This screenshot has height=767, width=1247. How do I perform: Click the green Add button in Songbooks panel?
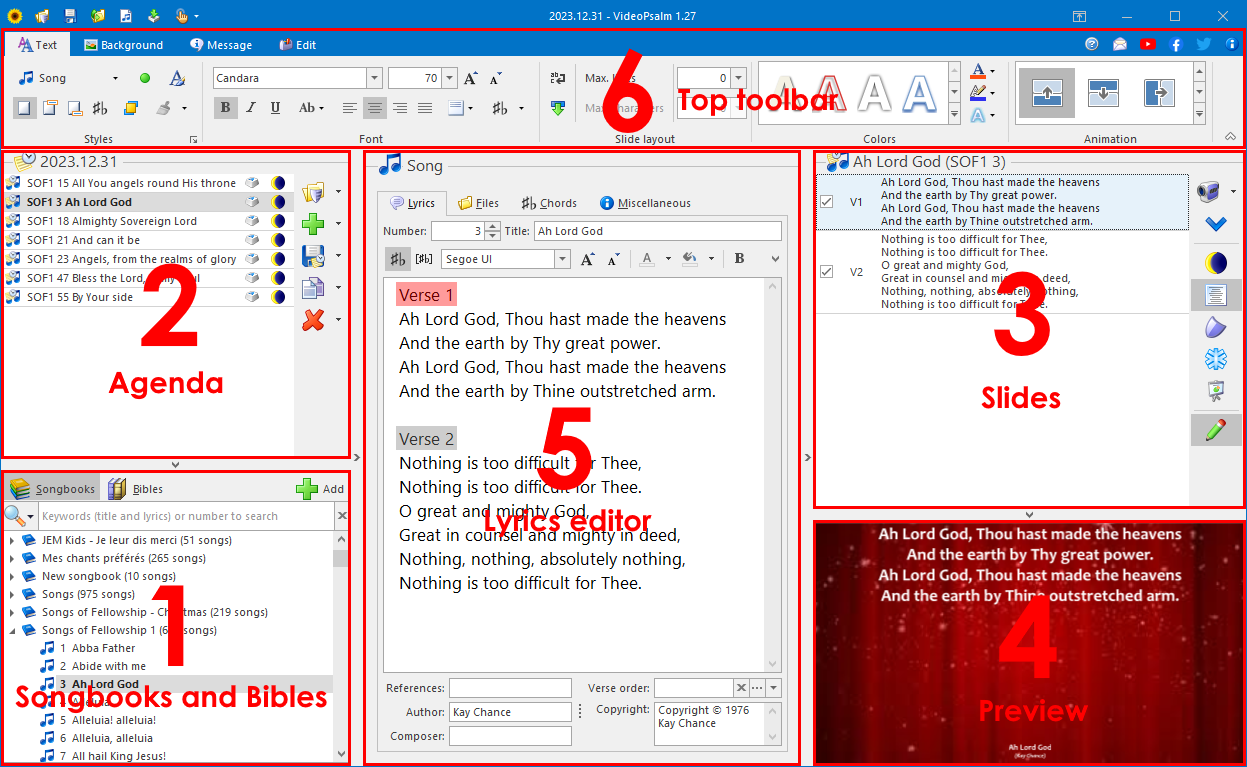[318, 488]
